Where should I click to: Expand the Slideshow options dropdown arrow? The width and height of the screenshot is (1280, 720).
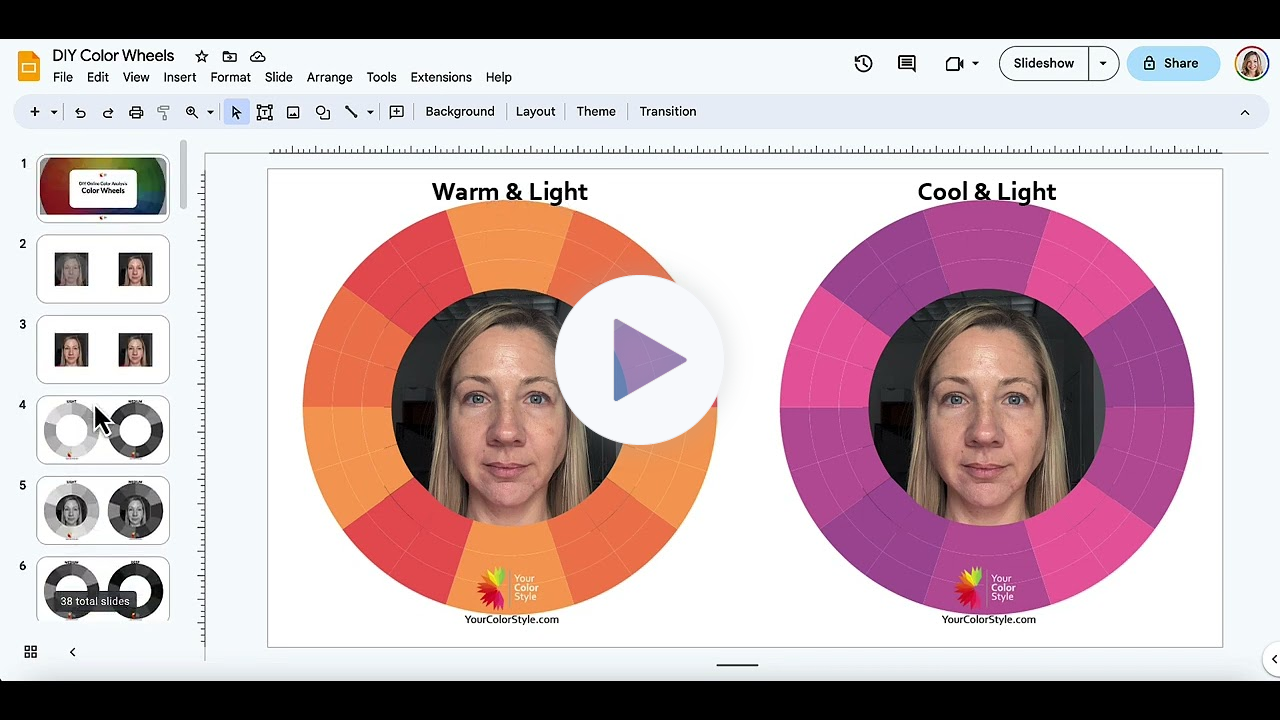click(1103, 63)
